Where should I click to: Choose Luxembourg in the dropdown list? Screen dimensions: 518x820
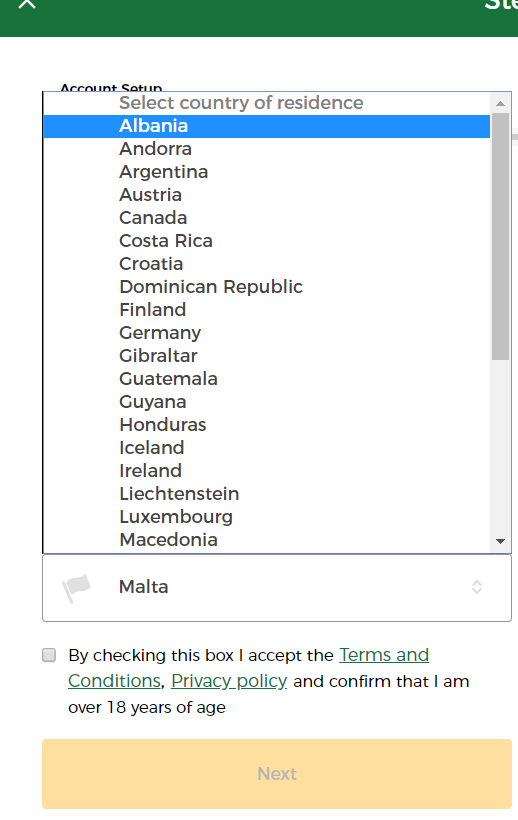[267, 517]
